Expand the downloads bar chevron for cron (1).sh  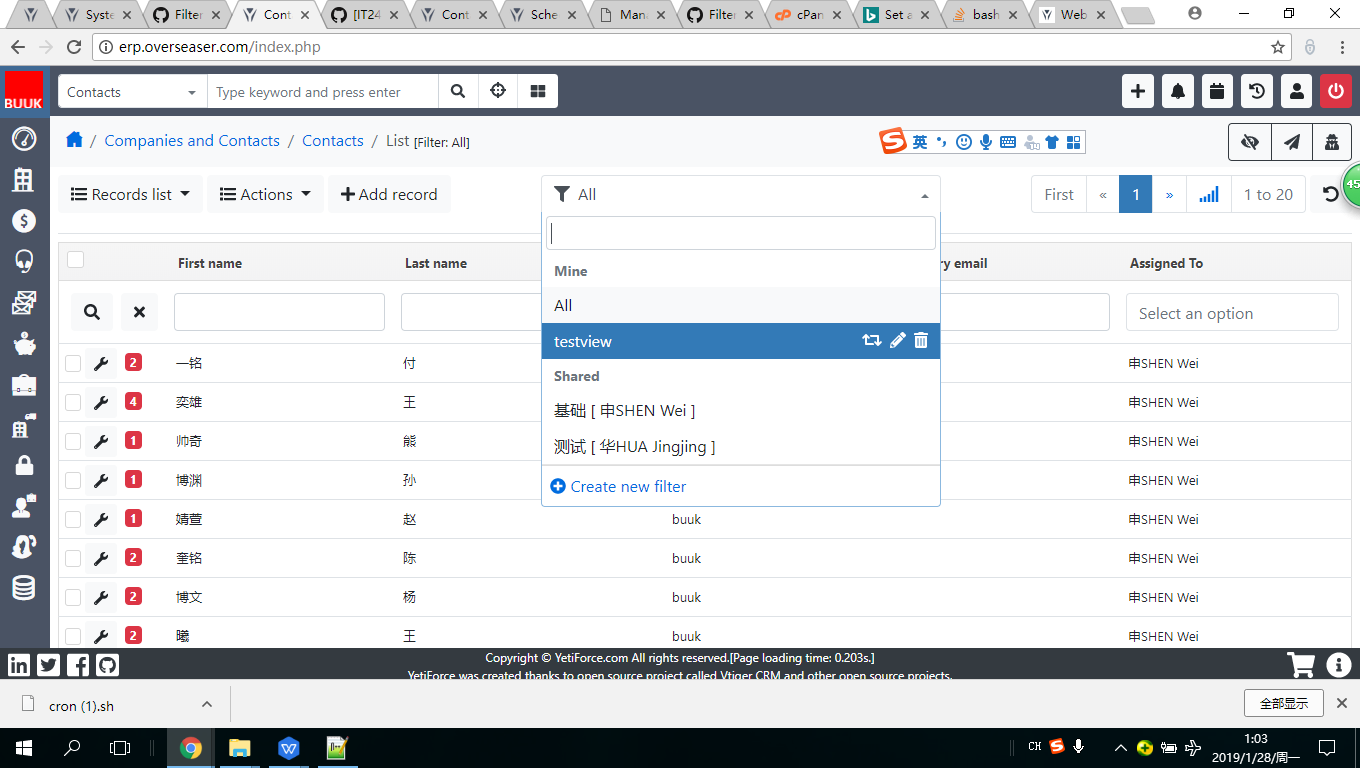tap(207, 704)
